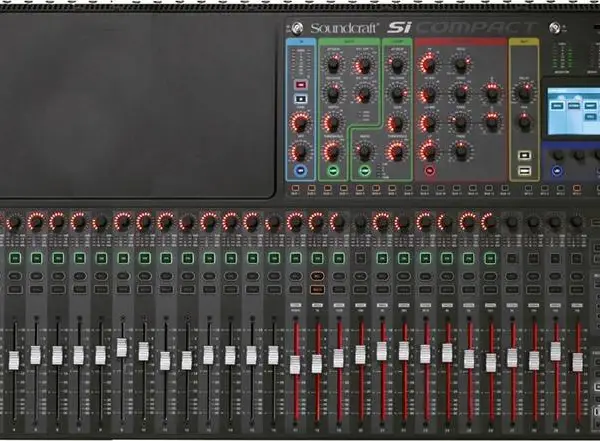
Task: Click the round red button in the red EQ section
Action: click(x=429, y=171)
